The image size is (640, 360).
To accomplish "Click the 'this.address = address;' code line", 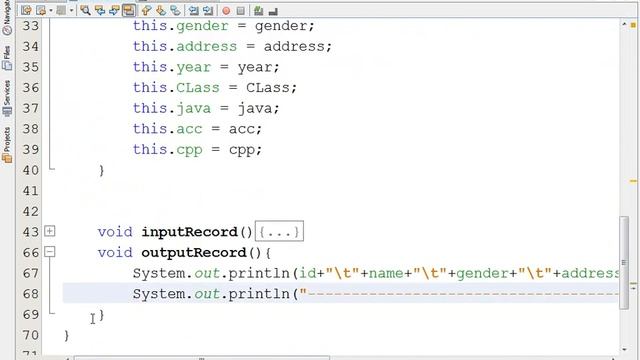I will point(232,47).
